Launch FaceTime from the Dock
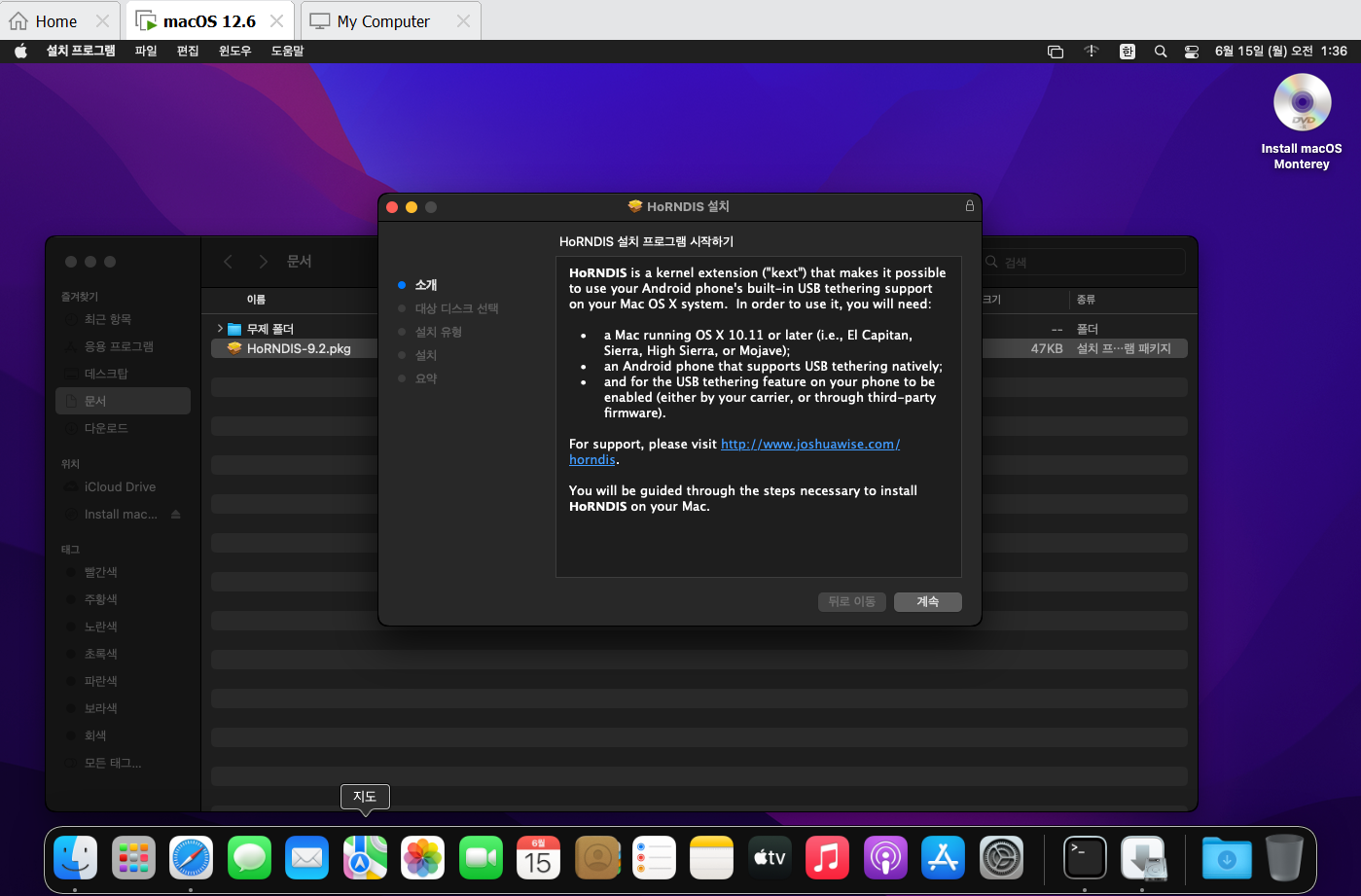The width and height of the screenshot is (1361, 896). tap(481, 858)
